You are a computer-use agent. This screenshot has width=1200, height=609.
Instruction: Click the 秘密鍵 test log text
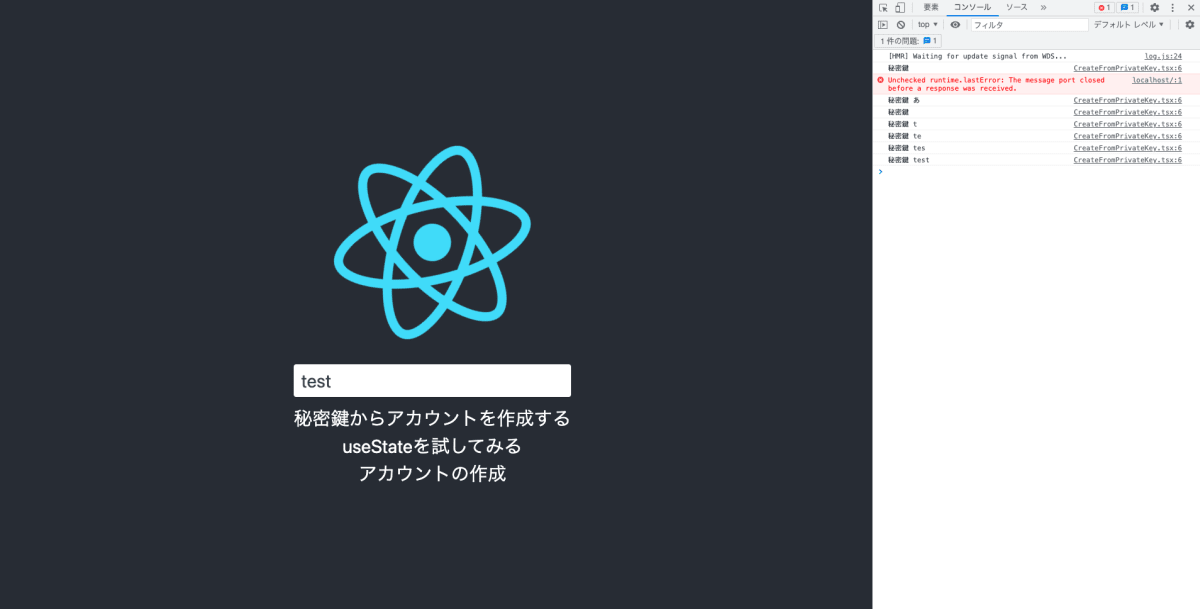pyautogui.click(x=908, y=160)
